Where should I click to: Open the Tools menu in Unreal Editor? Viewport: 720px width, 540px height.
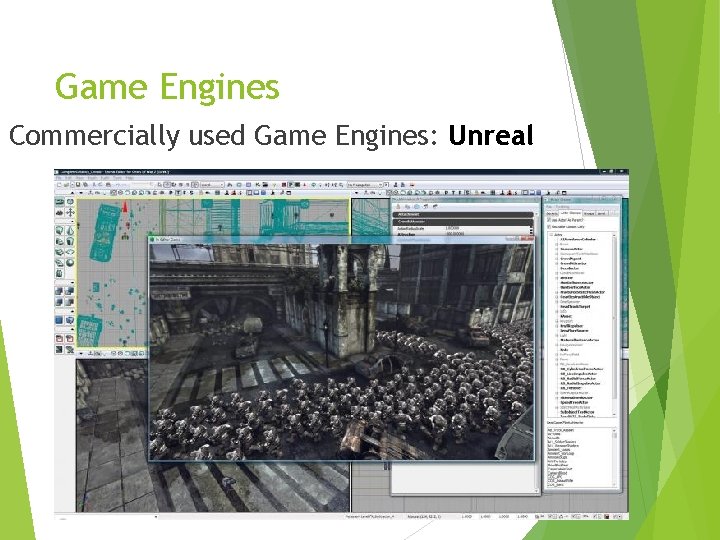[x=118, y=178]
